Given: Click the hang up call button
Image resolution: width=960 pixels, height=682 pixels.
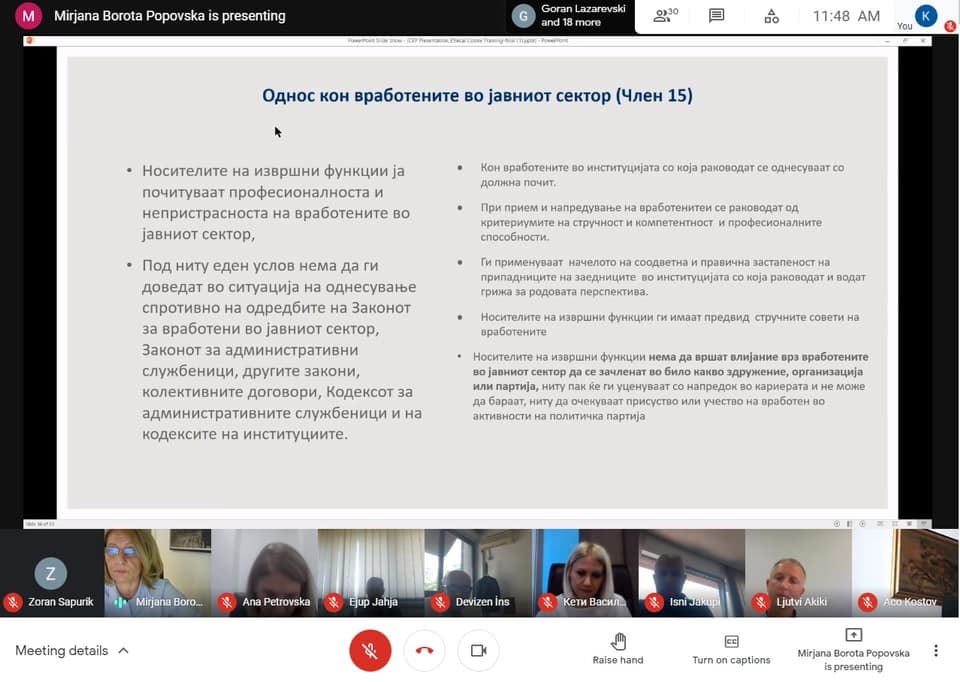Looking at the screenshot, I should (x=424, y=651).
